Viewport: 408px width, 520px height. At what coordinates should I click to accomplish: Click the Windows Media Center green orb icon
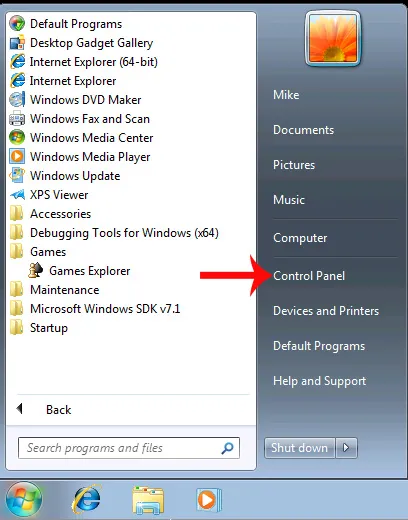(x=17, y=138)
